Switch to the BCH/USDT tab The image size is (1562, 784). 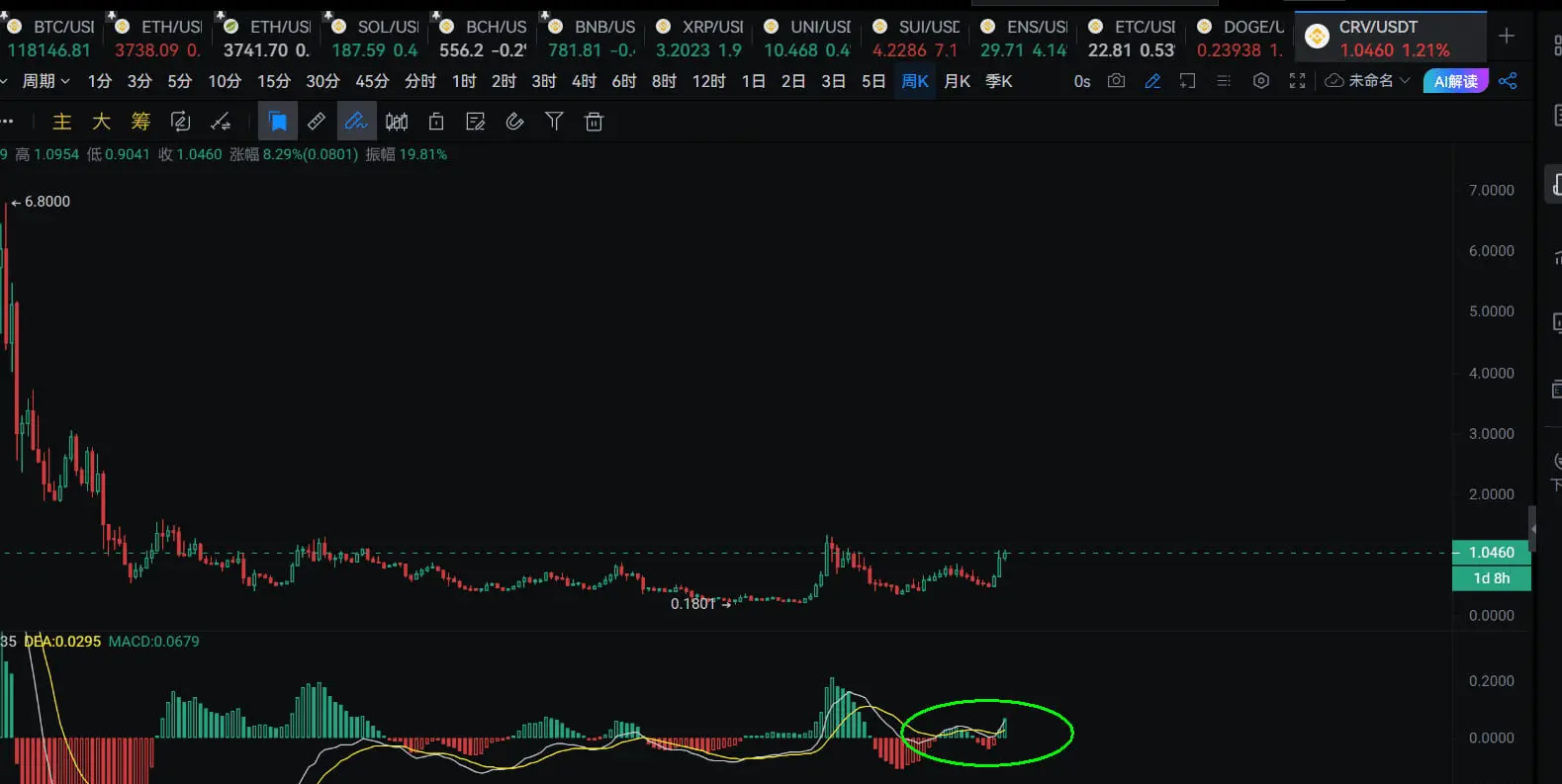pos(483,38)
